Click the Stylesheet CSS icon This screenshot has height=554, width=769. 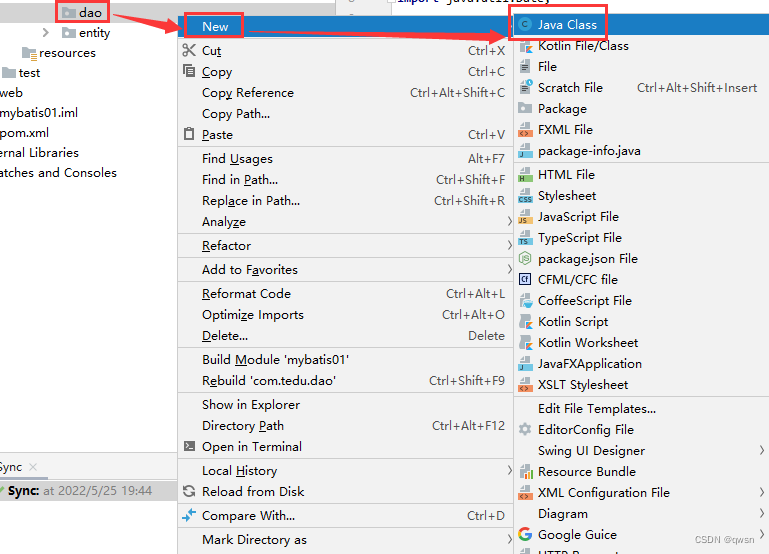click(525, 196)
